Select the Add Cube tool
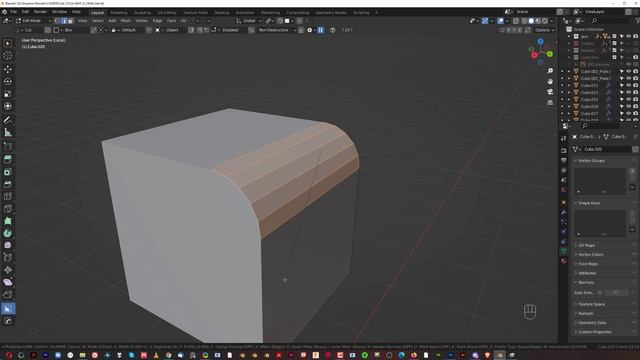This screenshot has width=640, height=360. pyautogui.click(x=8, y=146)
